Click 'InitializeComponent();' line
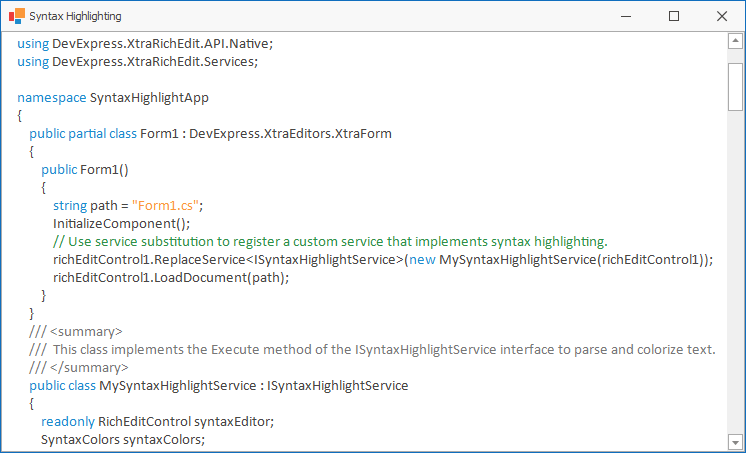Image resolution: width=746 pixels, height=454 pixels. click(121, 224)
